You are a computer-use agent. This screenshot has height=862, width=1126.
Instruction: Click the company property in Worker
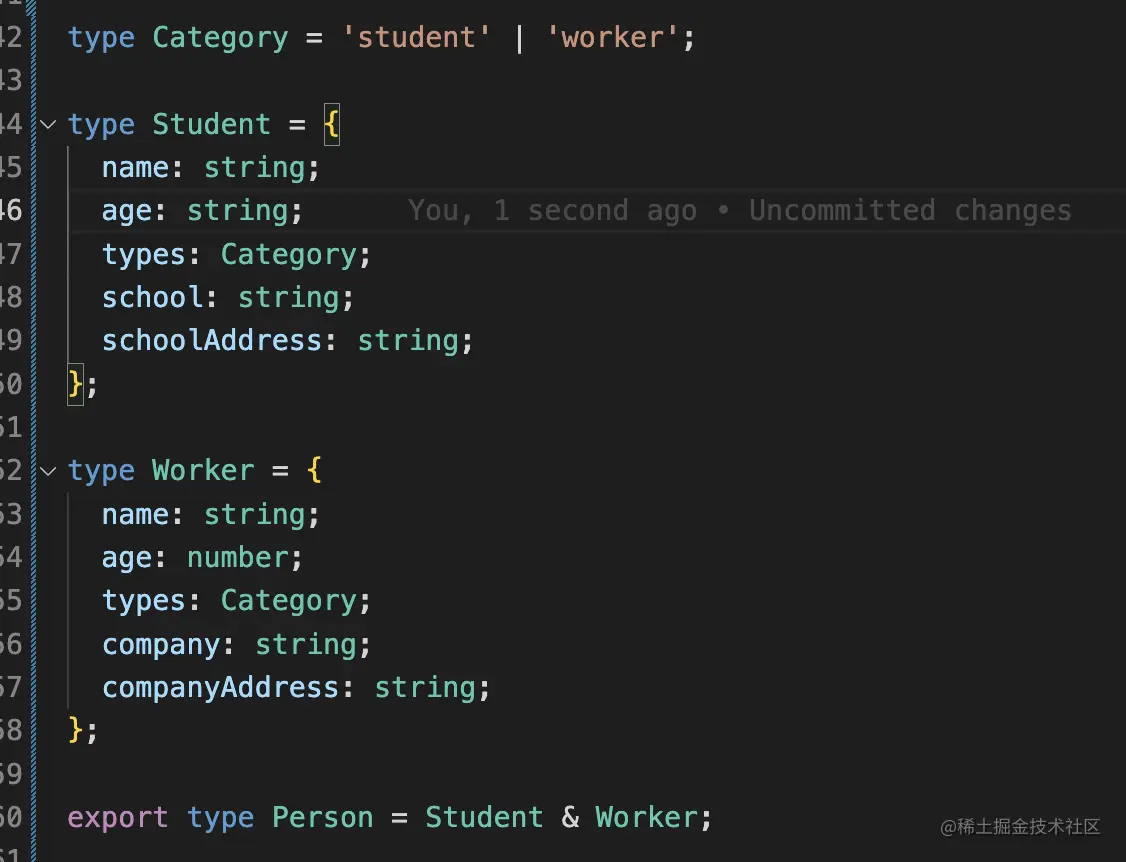pos(161,645)
